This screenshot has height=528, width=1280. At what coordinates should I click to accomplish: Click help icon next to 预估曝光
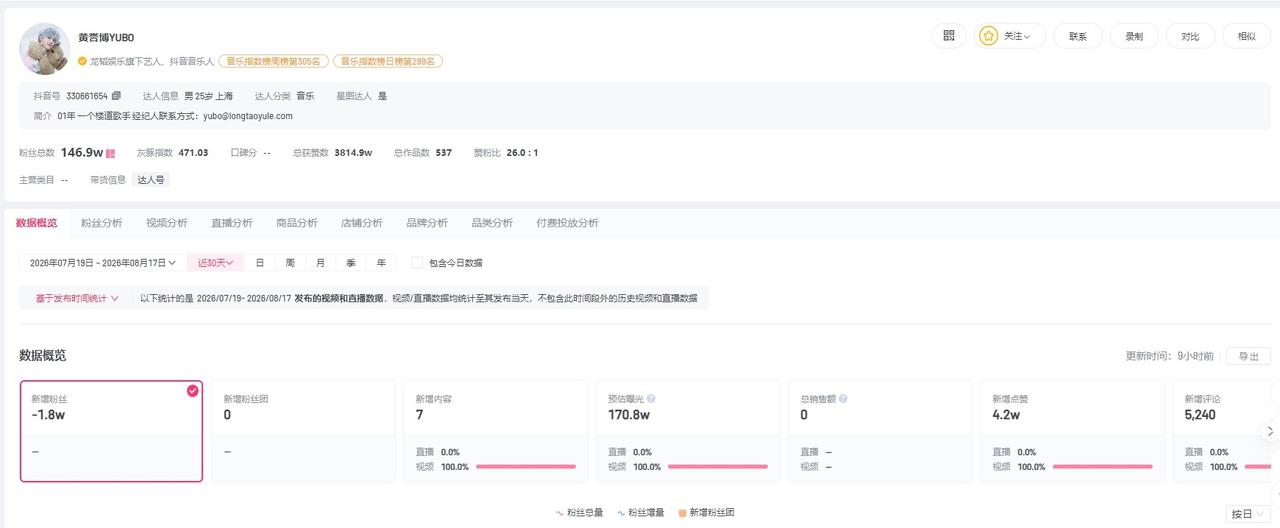point(651,398)
